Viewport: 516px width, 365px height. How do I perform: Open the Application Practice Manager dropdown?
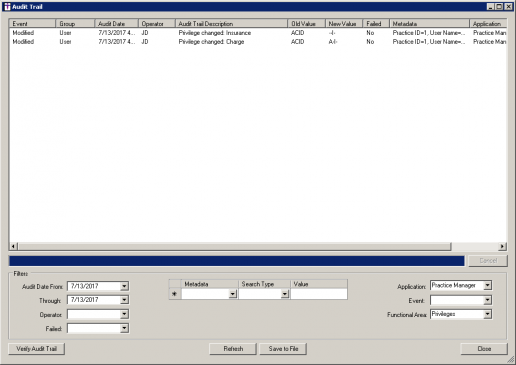coord(487,285)
